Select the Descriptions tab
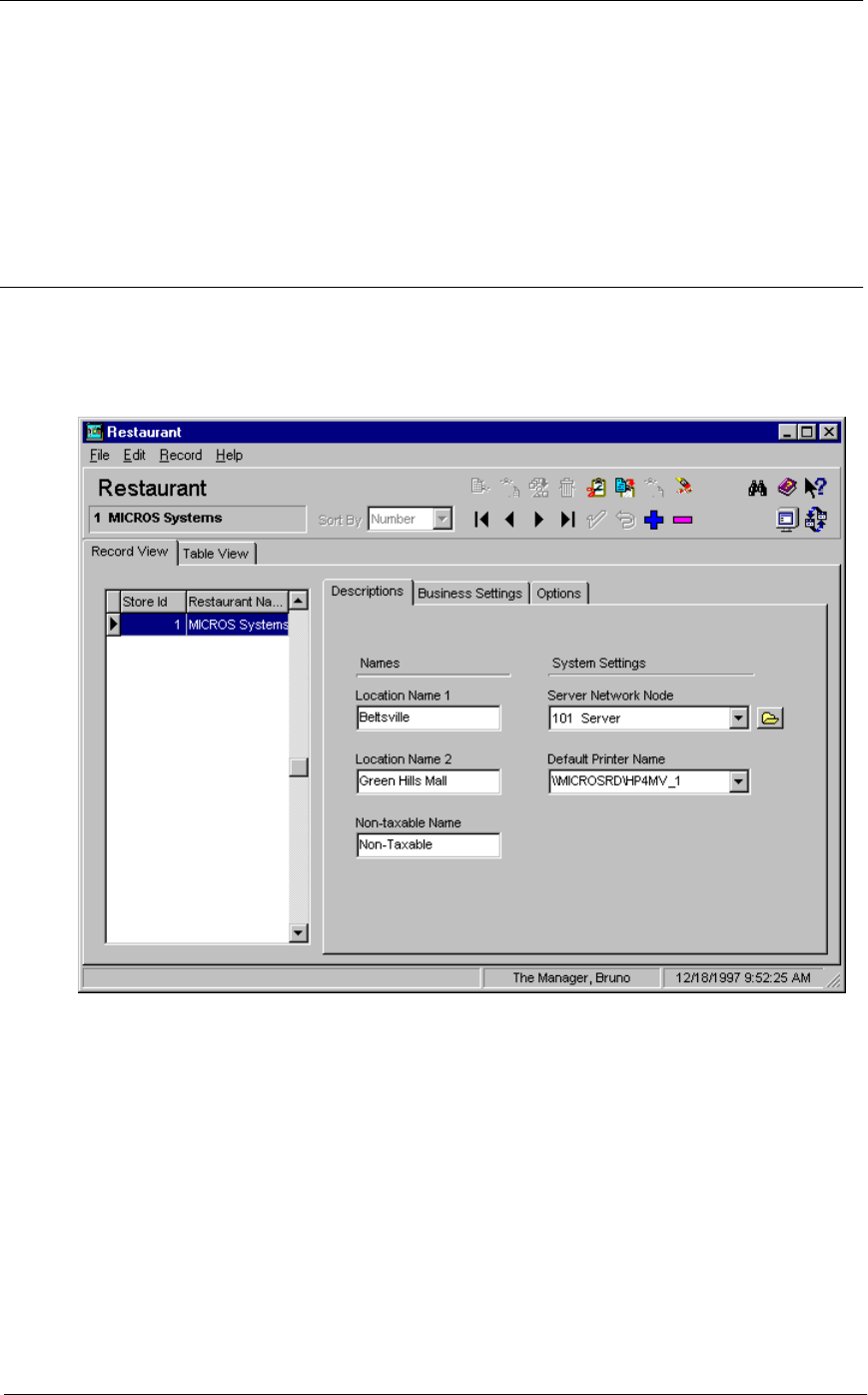 tap(368, 592)
